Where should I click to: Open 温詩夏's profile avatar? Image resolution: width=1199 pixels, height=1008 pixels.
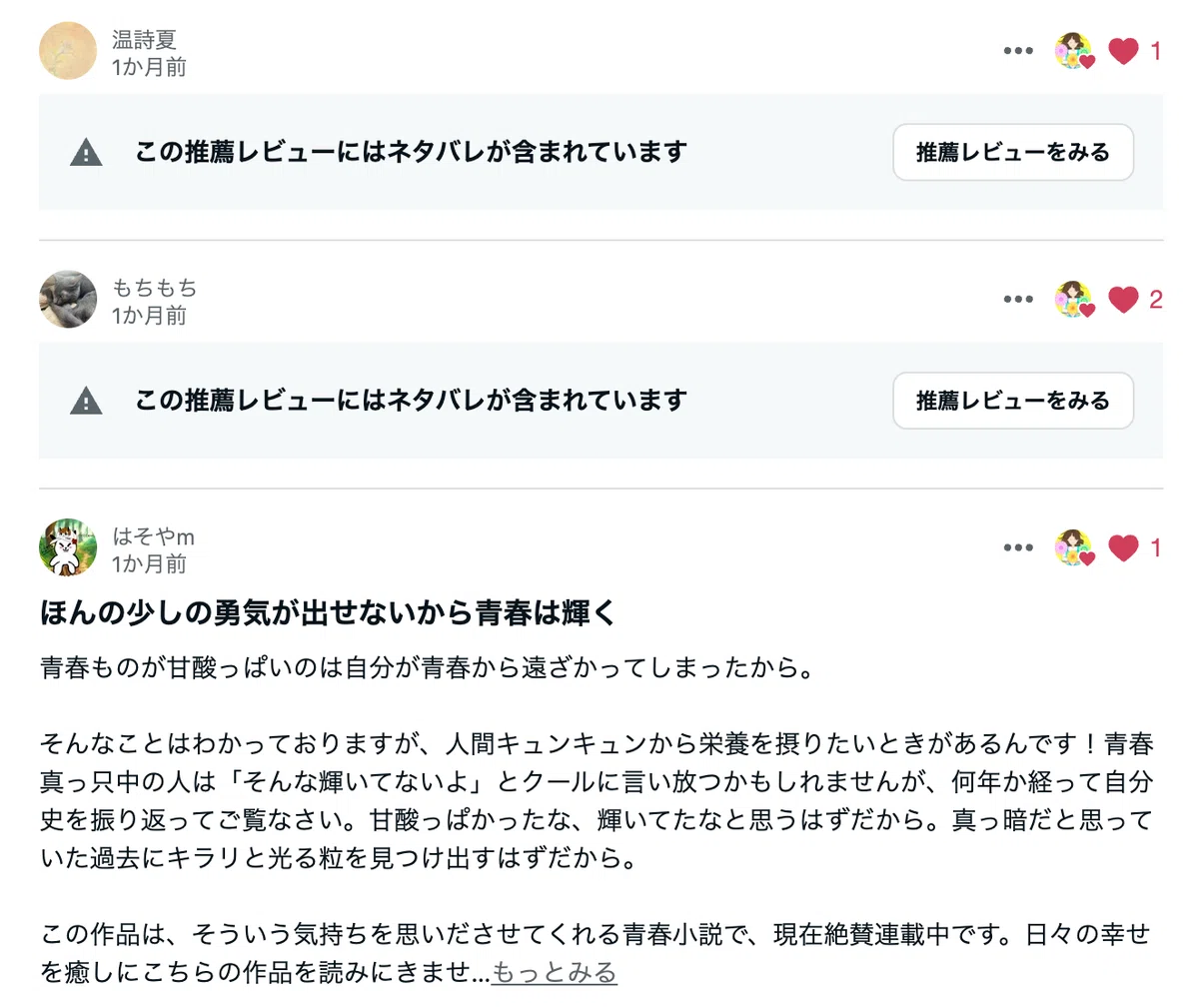(x=68, y=51)
